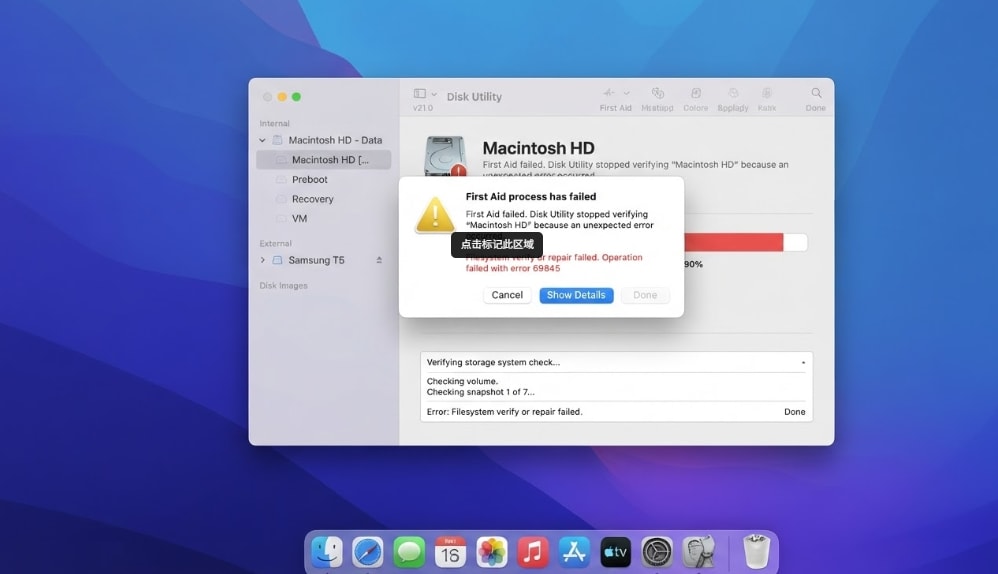998x574 pixels.
Task: Toggle the sidebar view icon in toolbar
Action: pos(419,94)
